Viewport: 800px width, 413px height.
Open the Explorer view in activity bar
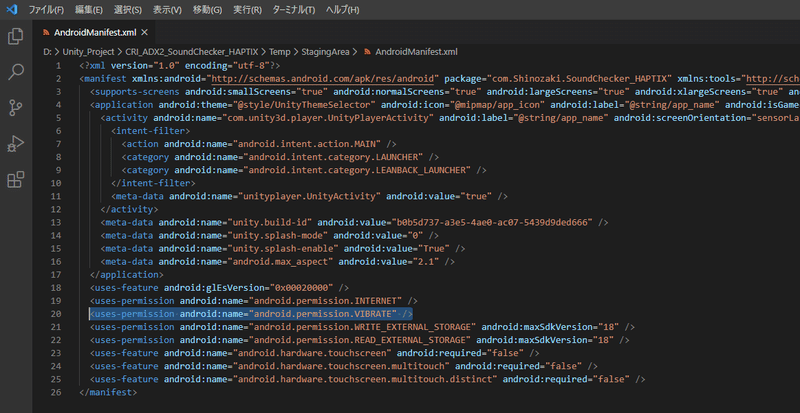click(16, 37)
